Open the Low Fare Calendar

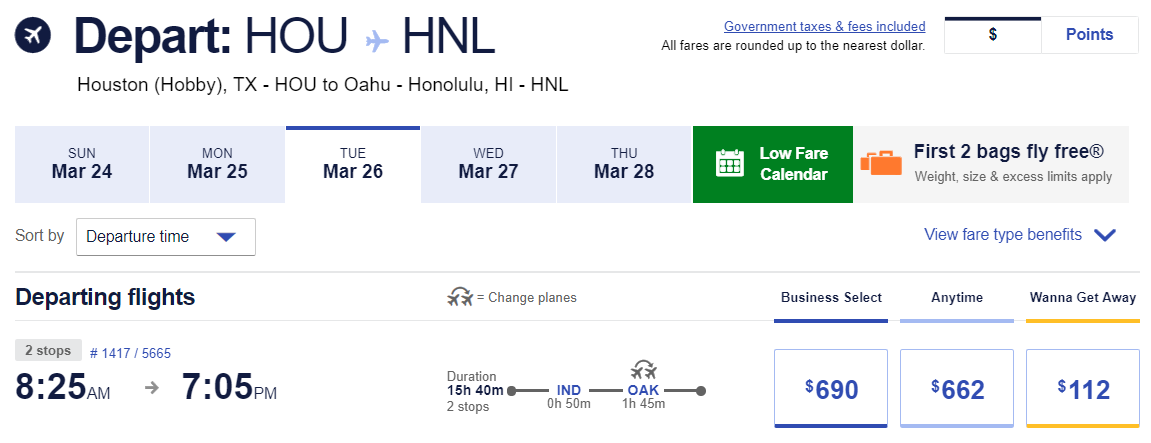click(772, 164)
